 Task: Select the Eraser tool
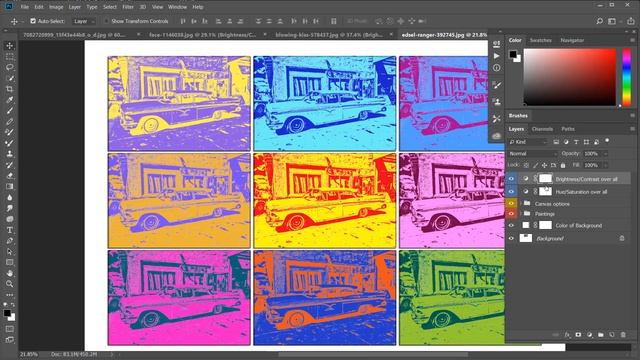point(10,176)
